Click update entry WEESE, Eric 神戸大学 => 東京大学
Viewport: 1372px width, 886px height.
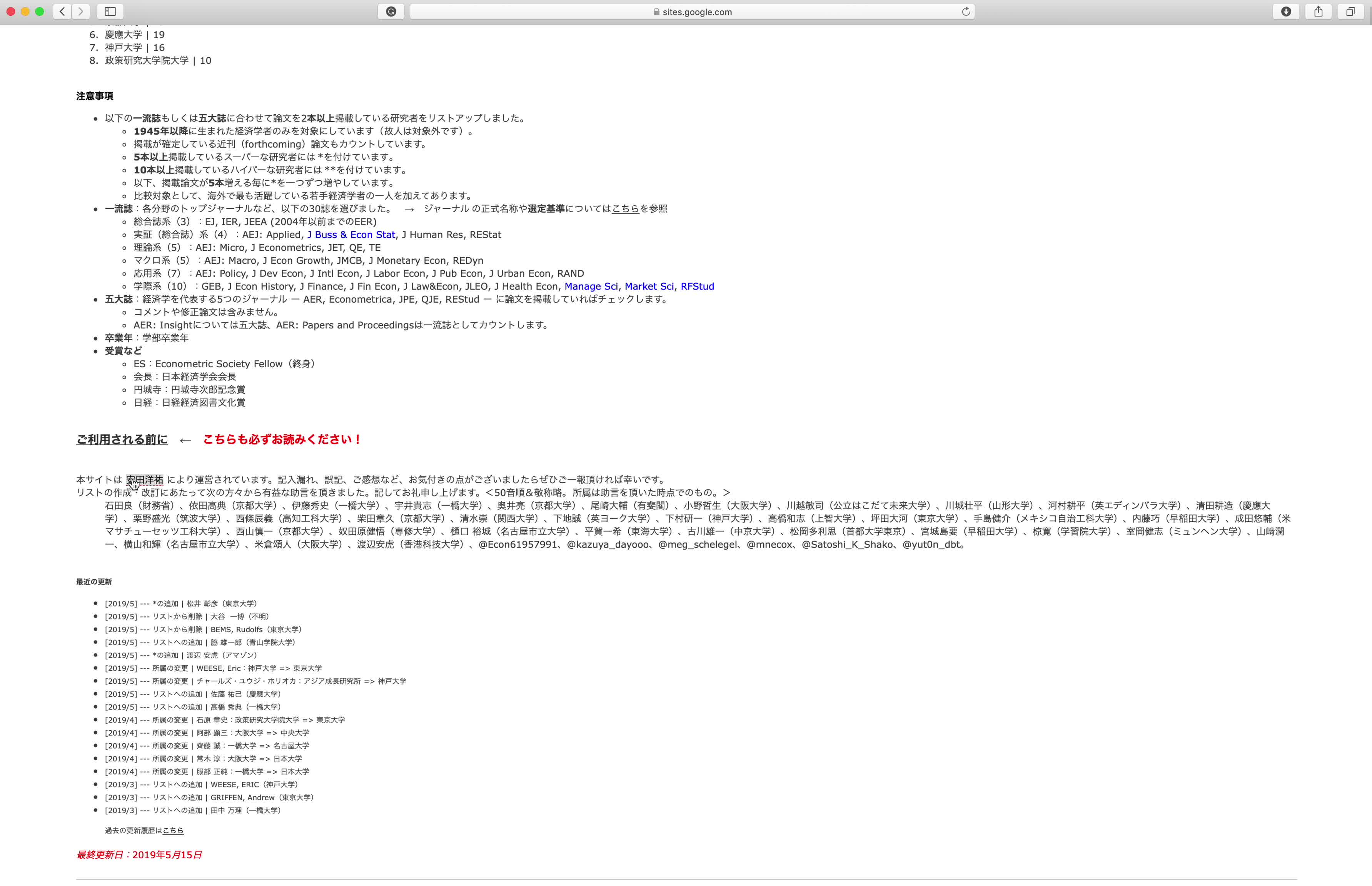coord(214,668)
